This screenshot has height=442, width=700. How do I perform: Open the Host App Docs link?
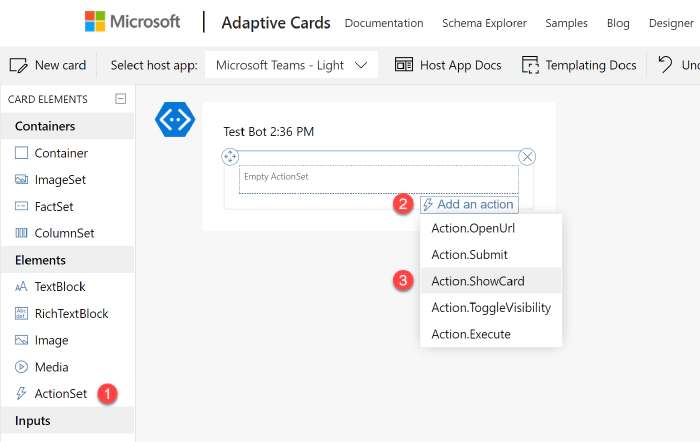448,65
